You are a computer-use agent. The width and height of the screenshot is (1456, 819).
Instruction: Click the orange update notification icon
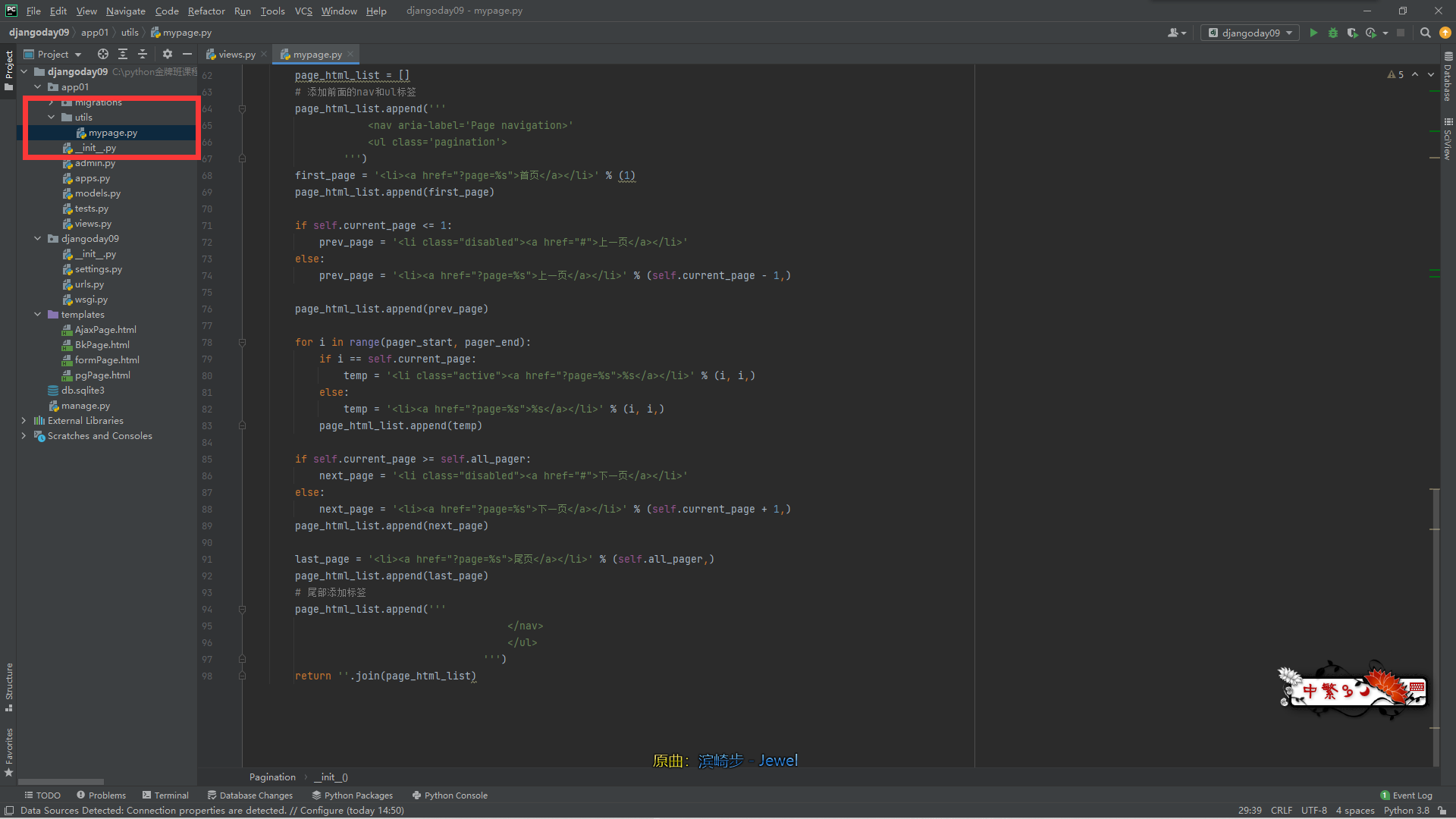pyautogui.click(x=1445, y=33)
